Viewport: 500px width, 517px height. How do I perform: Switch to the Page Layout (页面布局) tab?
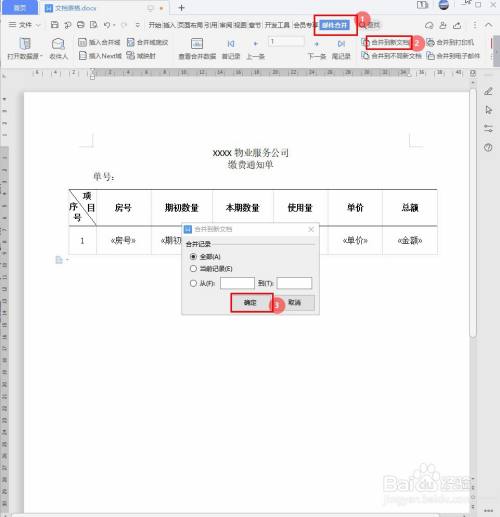[x=190, y=25]
